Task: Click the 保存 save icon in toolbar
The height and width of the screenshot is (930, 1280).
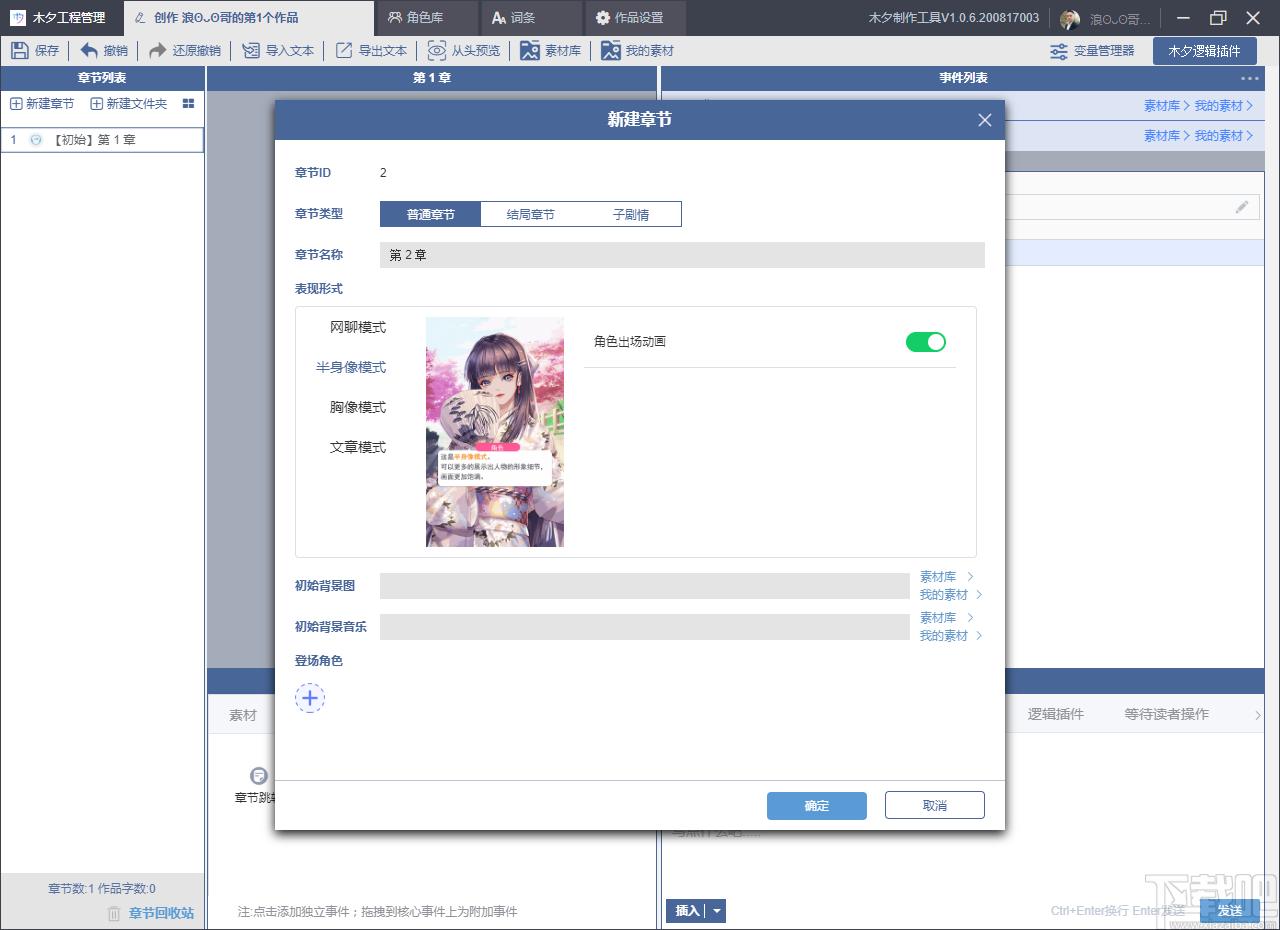Action: point(20,50)
